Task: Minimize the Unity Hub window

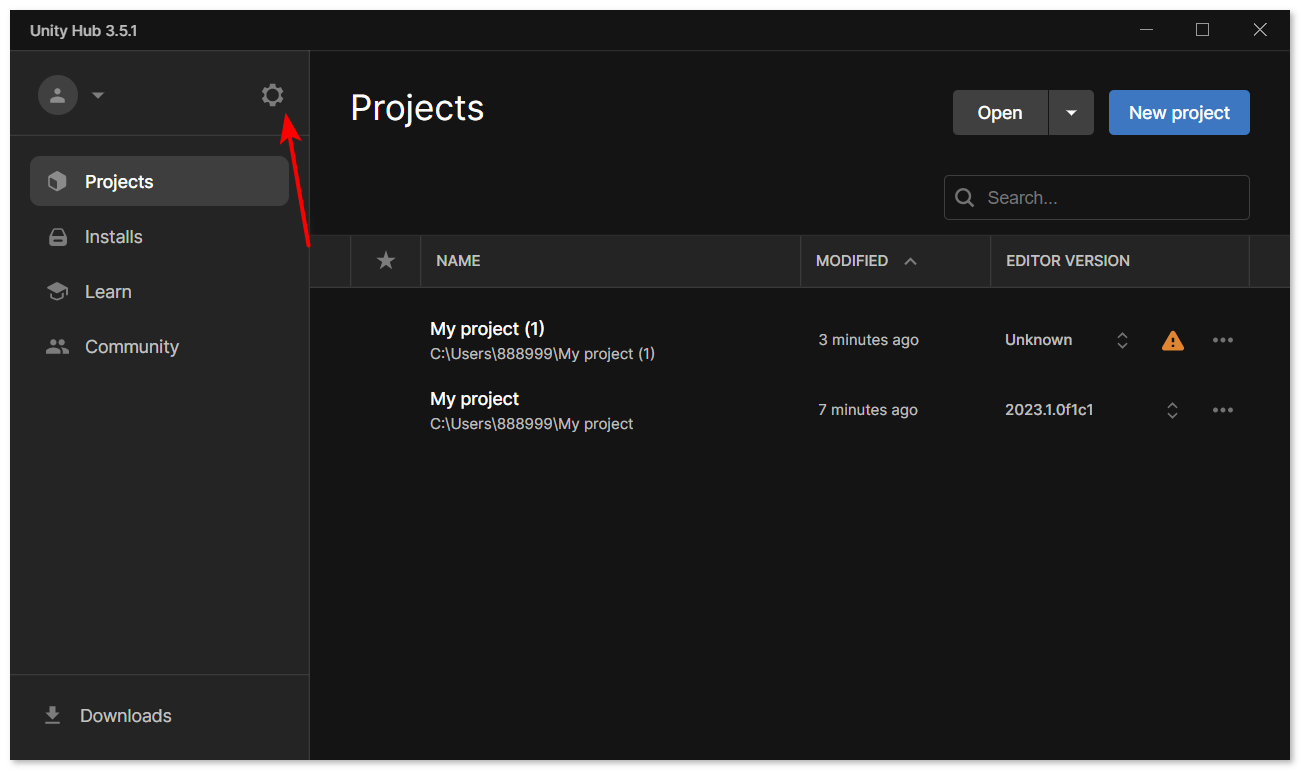Action: tap(1147, 30)
